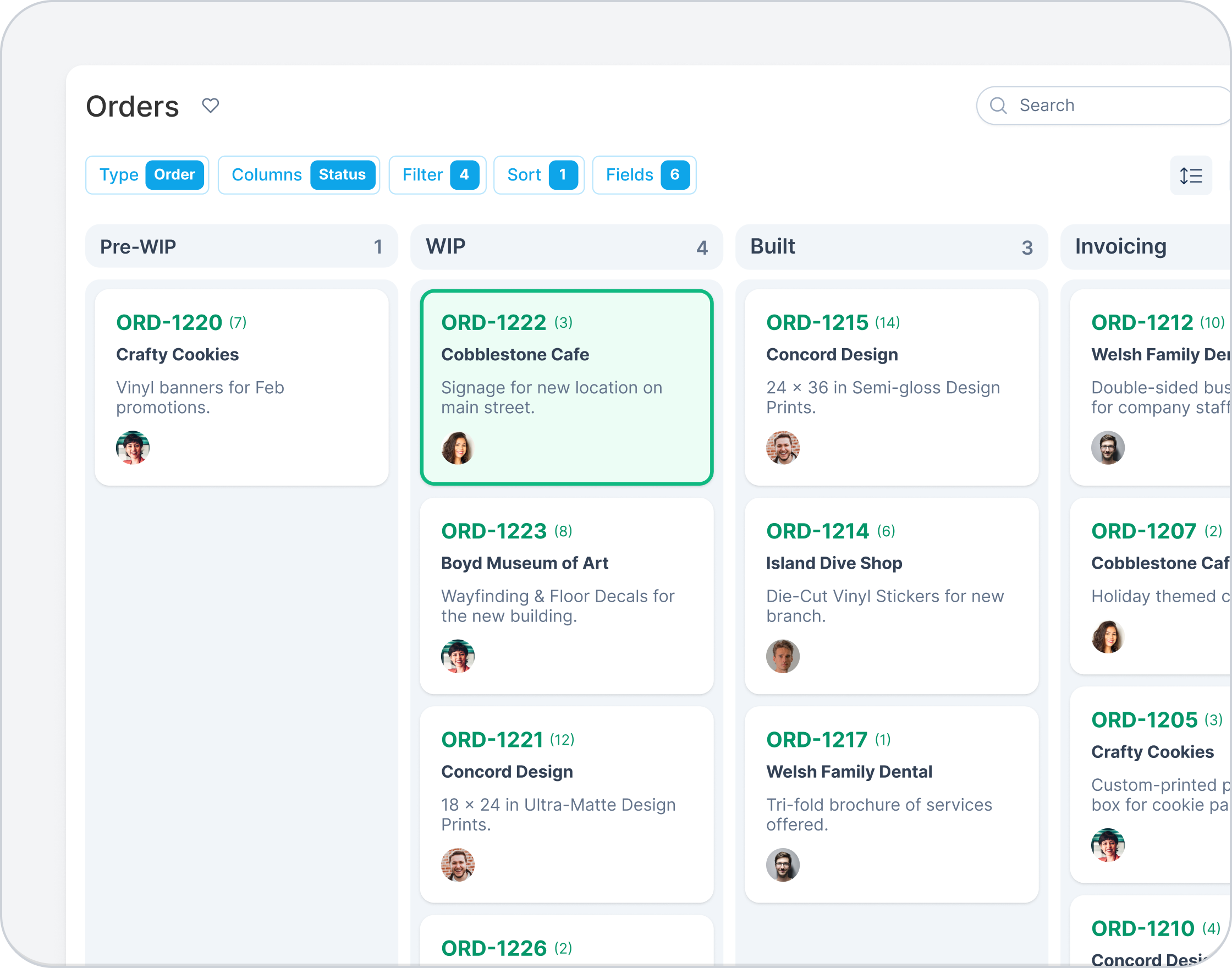Open the Fields chooser showing 6

click(645, 175)
